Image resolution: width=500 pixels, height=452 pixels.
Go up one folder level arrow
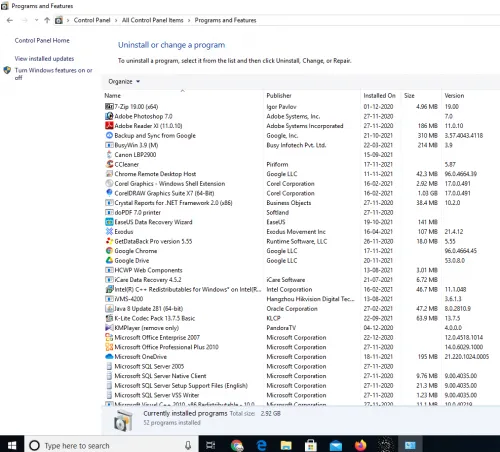pos(47,20)
